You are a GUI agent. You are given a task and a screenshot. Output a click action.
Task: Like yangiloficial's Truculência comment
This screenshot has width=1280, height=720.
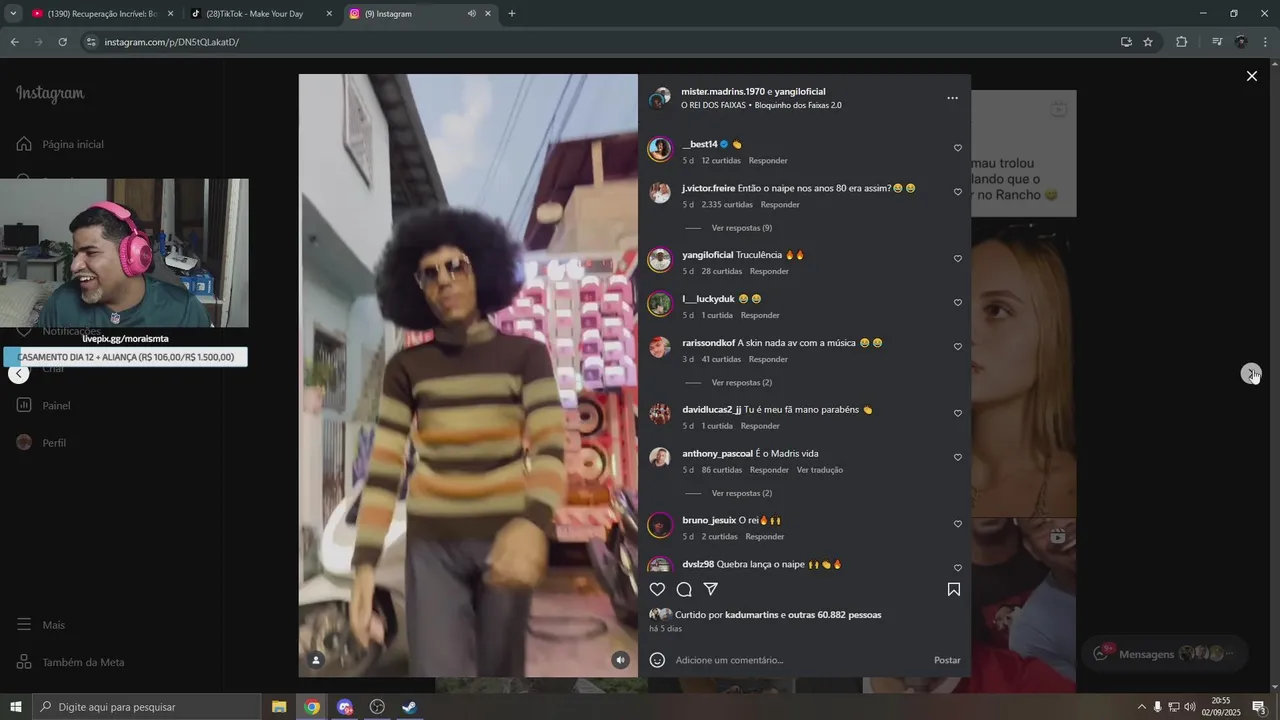(957, 259)
